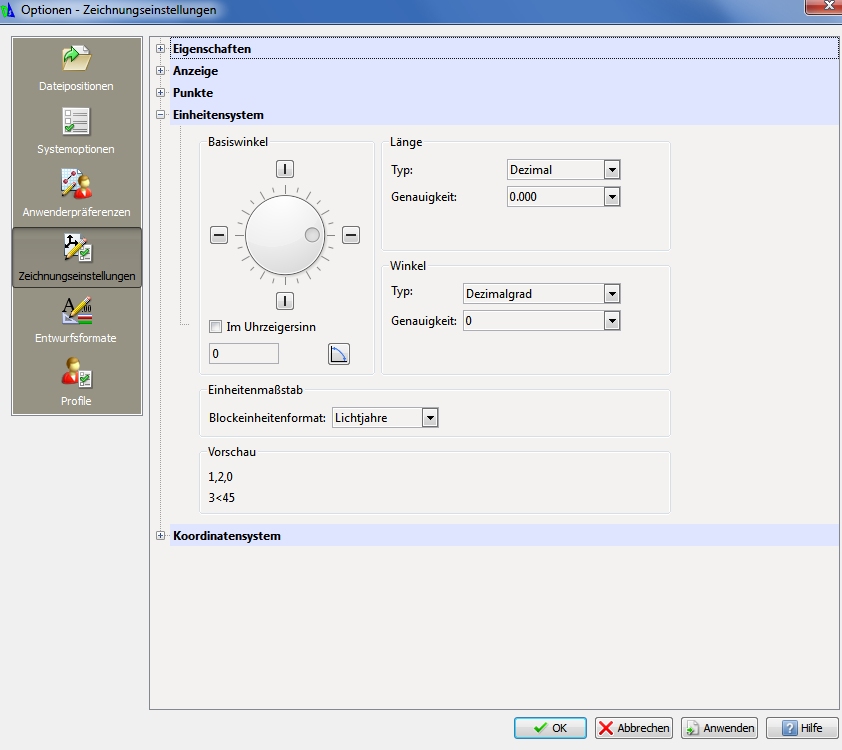
Task: Open Profile in the sidebar
Action: coord(76,382)
